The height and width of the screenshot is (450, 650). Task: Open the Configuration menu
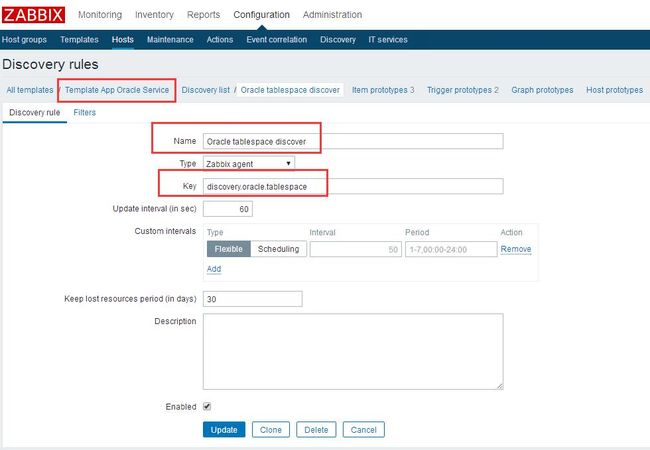pos(261,15)
